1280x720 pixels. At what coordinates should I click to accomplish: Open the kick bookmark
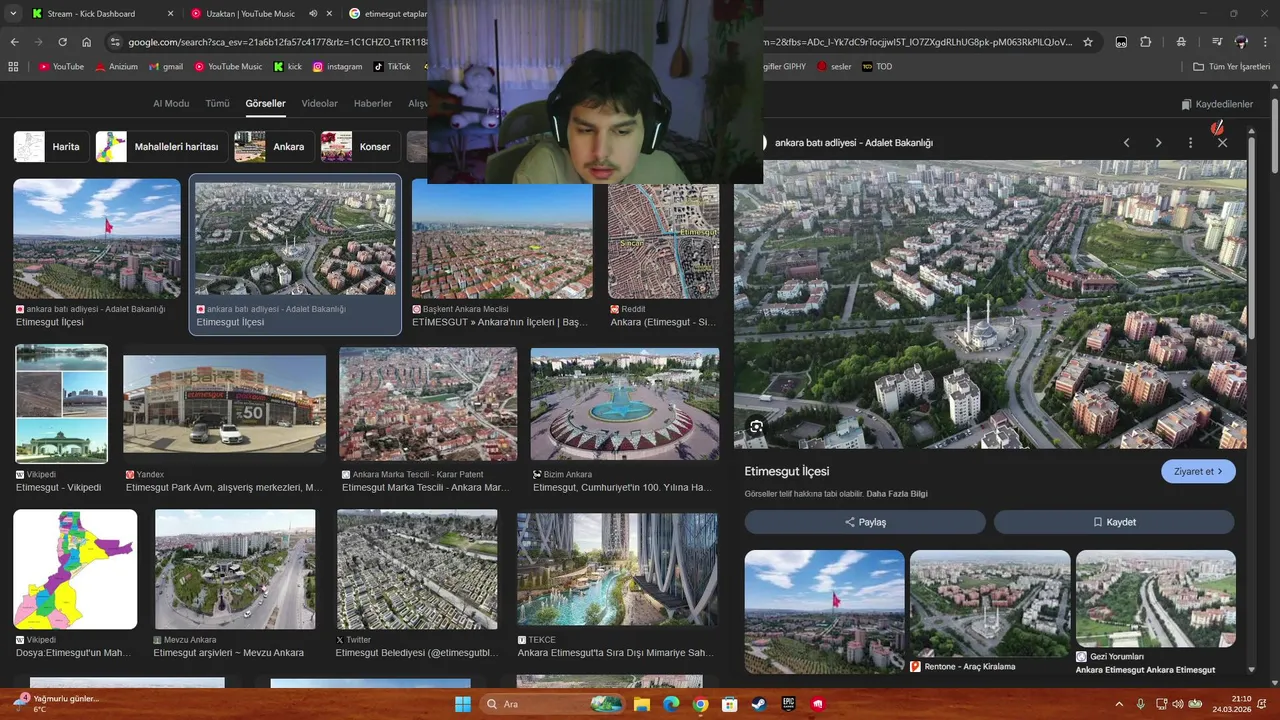[288, 67]
